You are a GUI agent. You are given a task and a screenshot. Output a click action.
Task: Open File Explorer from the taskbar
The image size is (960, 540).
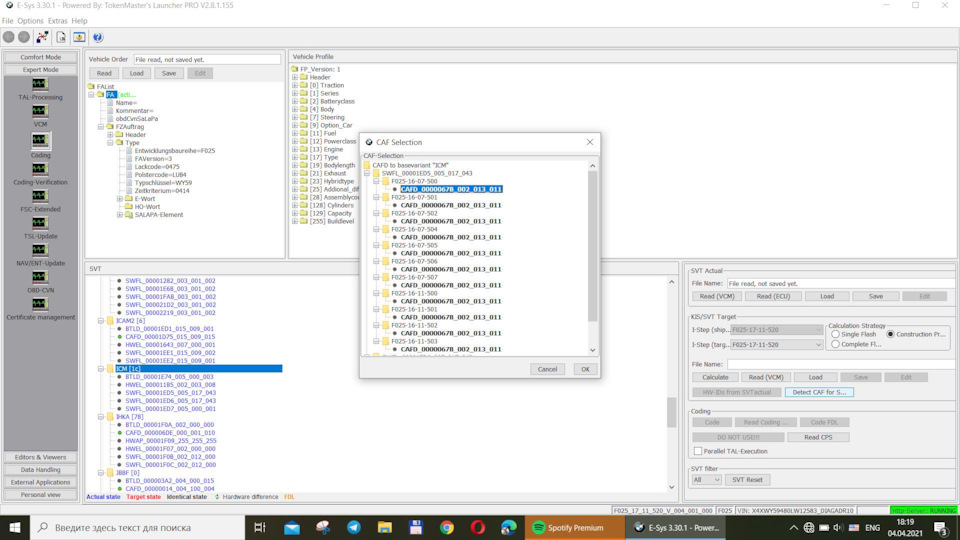pos(384,527)
